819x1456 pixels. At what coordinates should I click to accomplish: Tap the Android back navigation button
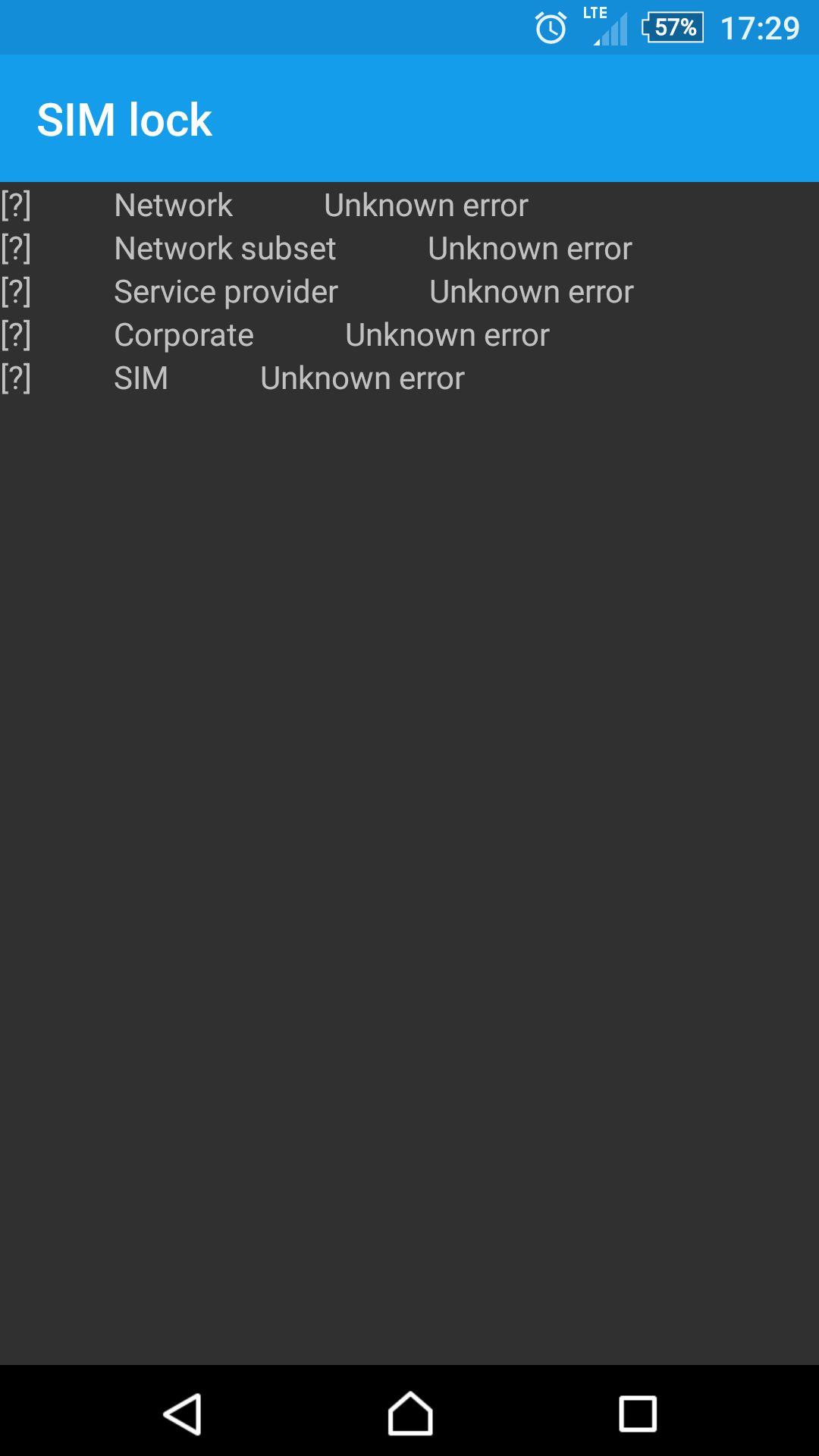tap(183, 1414)
